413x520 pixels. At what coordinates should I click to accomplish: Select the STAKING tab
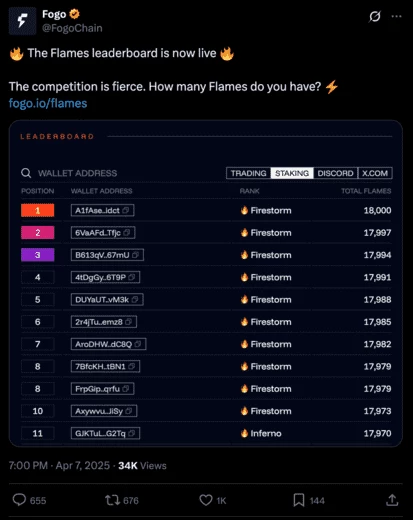tap(292, 173)
